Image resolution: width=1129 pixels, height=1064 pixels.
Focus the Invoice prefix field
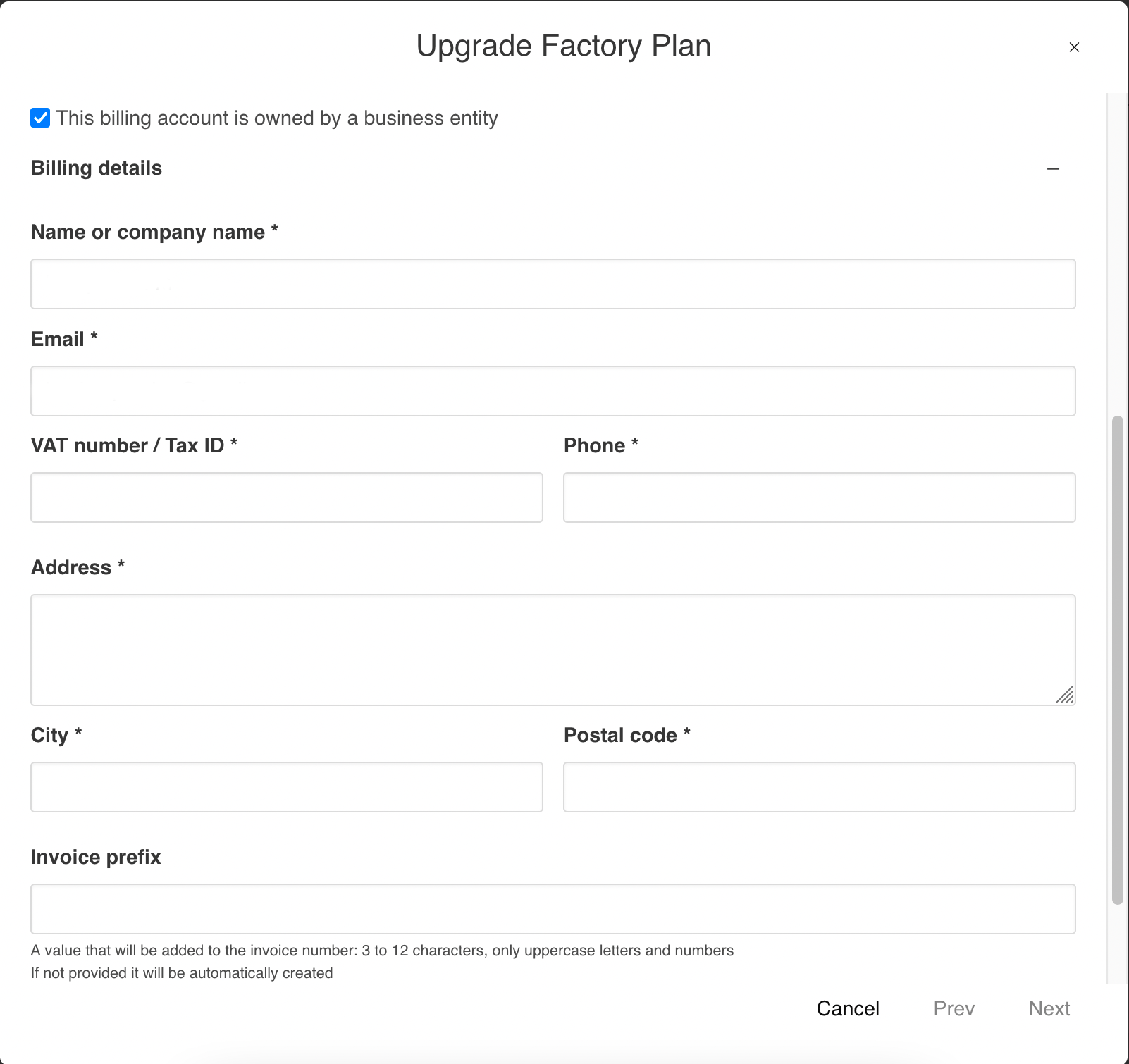(x=553, y=909)
